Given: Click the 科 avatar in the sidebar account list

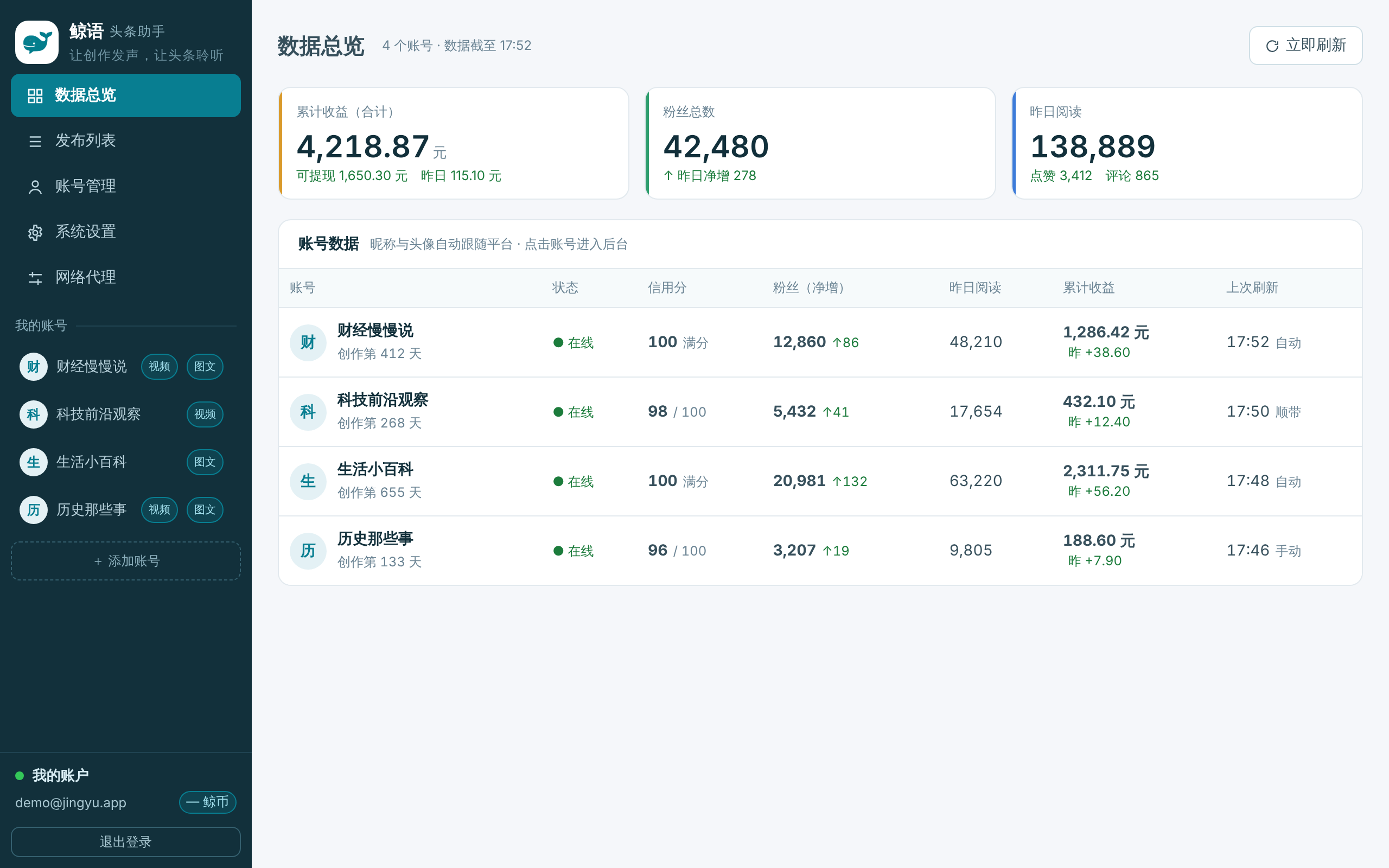Looking at the screenshot, I should pyautogui.click(x=33, y=414).
